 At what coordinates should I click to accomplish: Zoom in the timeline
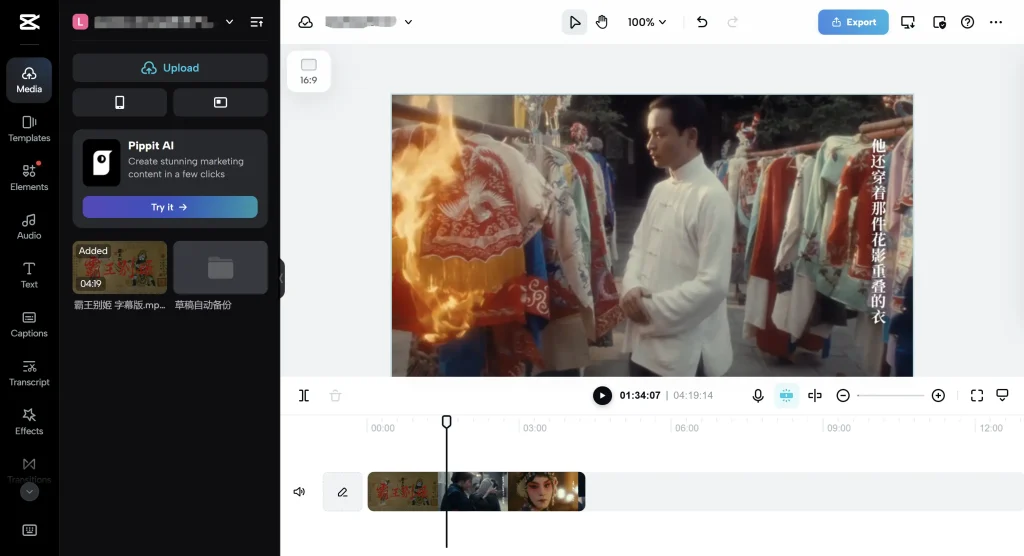pyautogui.click(x=938, y=396)
